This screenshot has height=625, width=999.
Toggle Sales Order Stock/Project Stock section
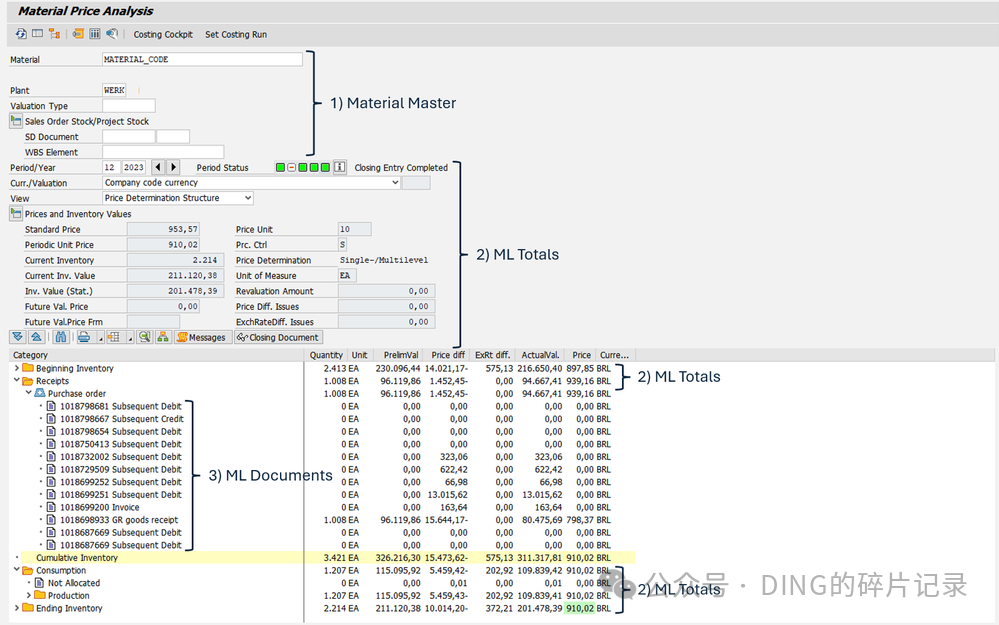(16, 120)
